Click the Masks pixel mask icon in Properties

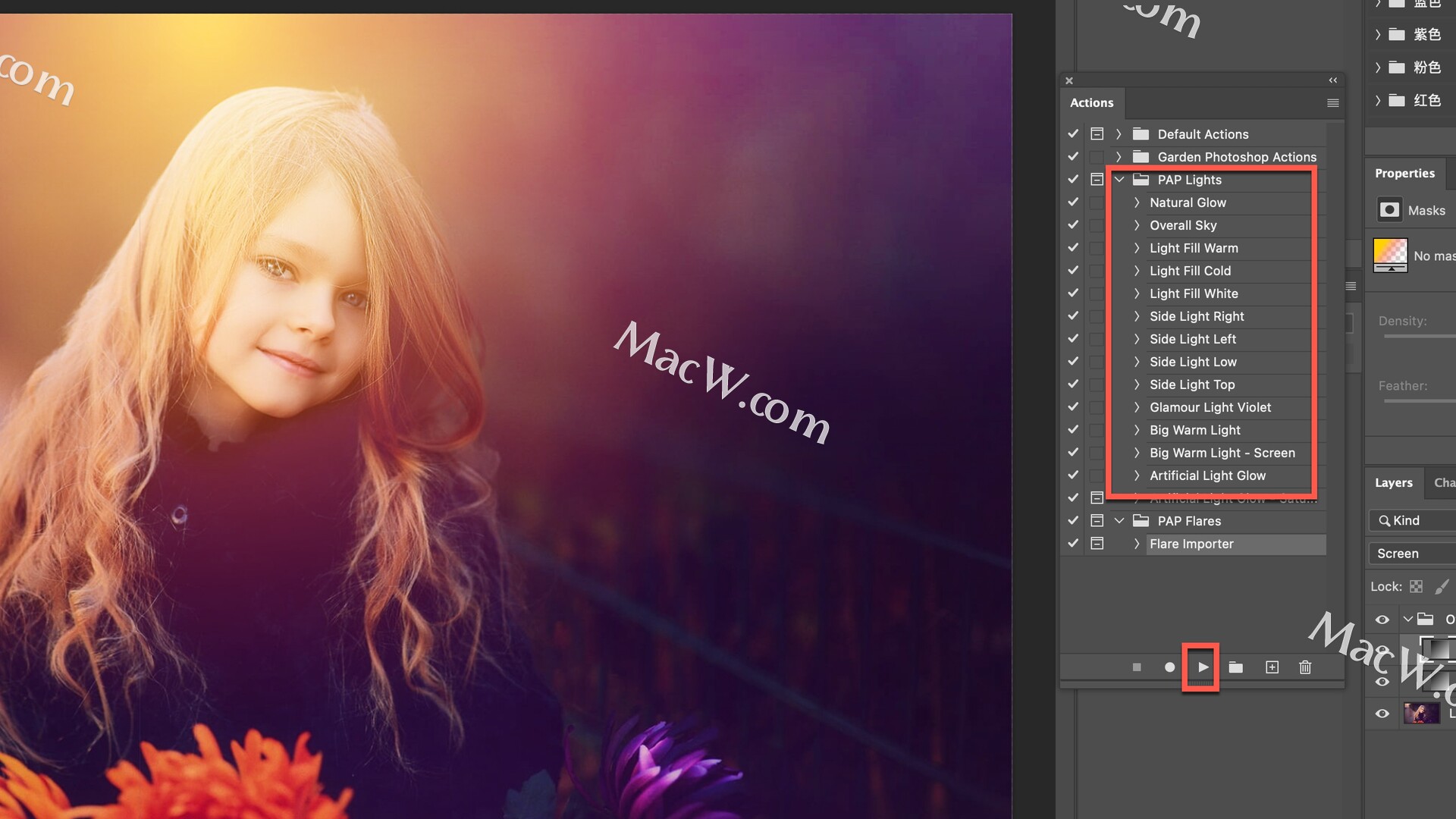[1389, 210]
